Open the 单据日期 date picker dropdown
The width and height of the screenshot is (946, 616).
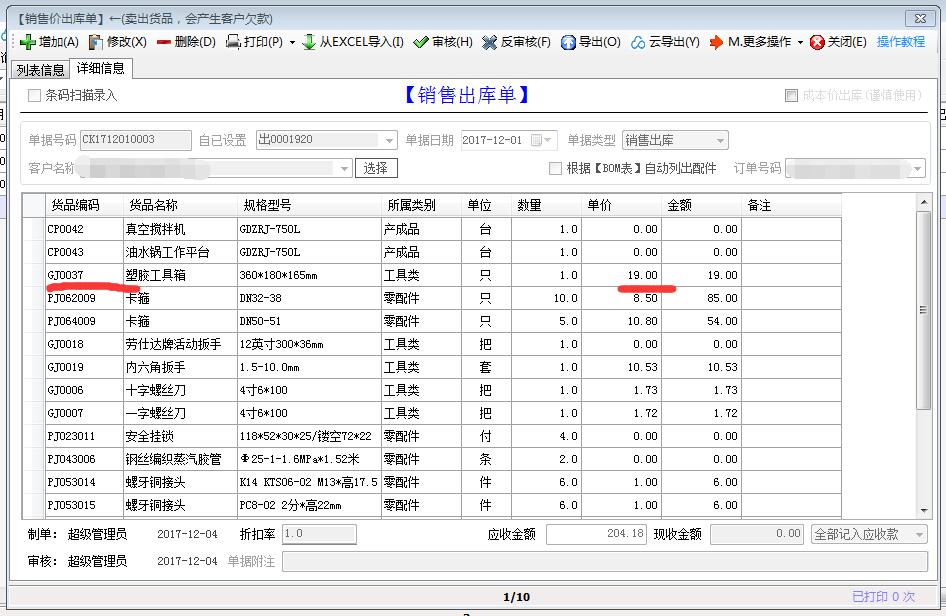(x=549, y=141)
